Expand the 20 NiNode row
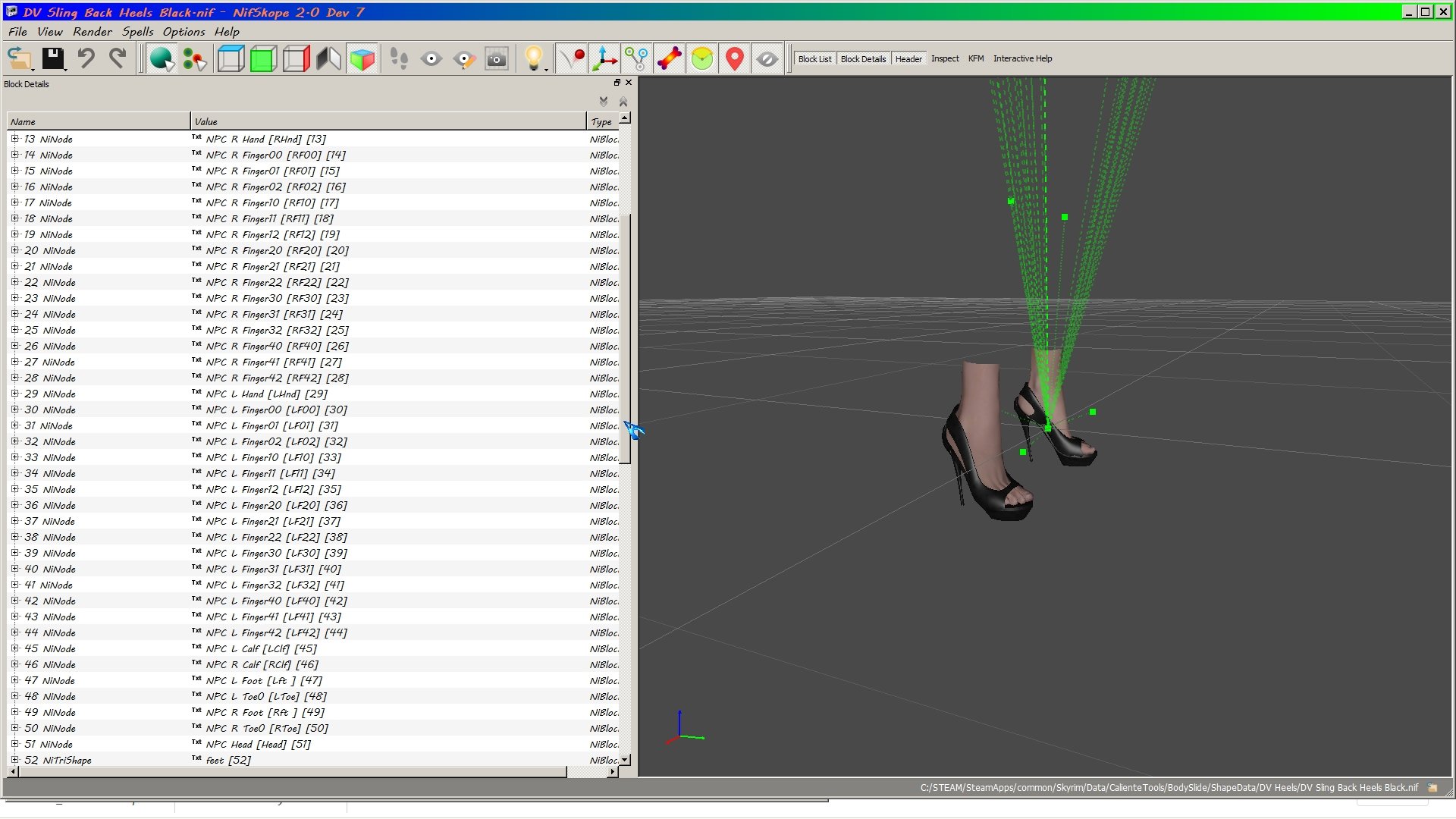Image resolution: width=1456 pixels, height=819 pixels. 14,250
